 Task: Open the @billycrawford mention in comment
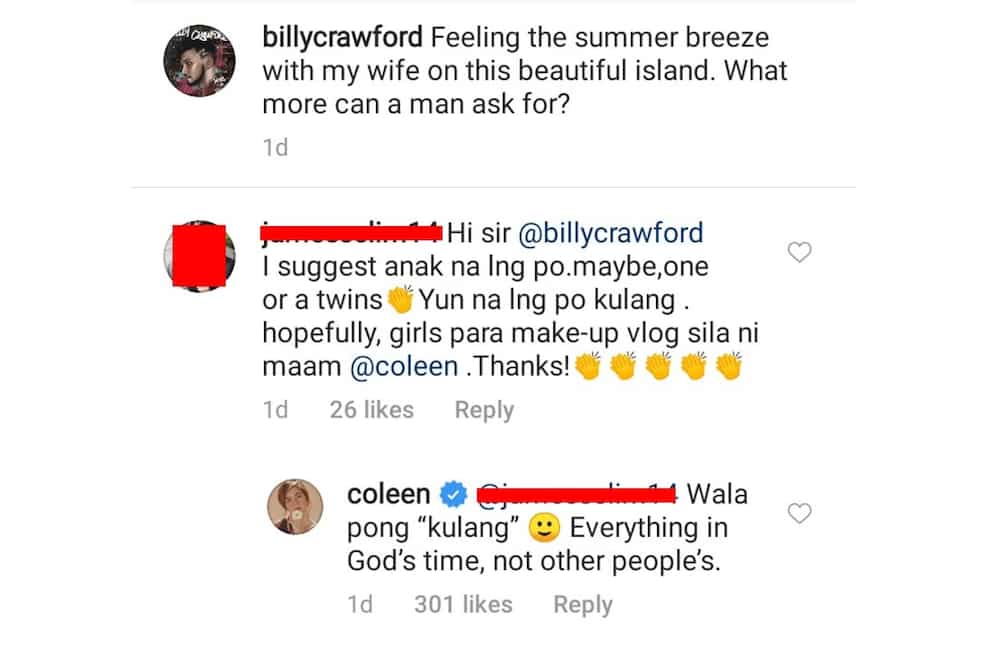tap(610, 233)
